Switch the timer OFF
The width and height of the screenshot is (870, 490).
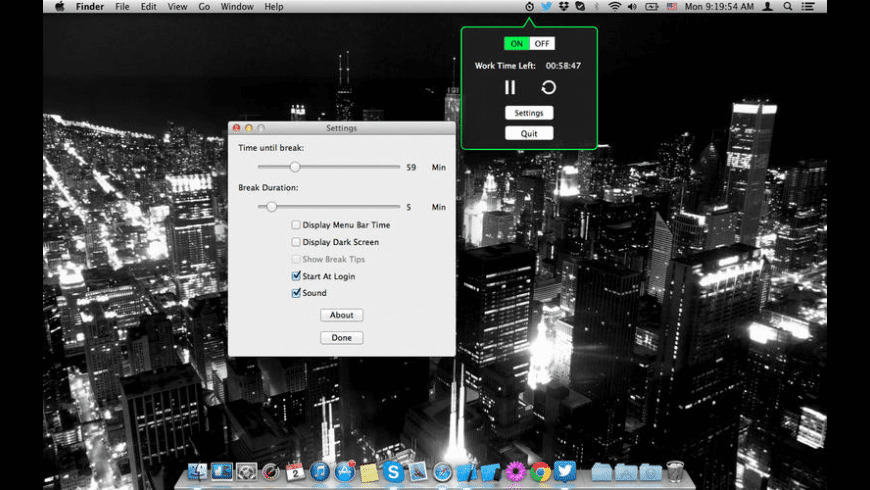coord(542,43)
